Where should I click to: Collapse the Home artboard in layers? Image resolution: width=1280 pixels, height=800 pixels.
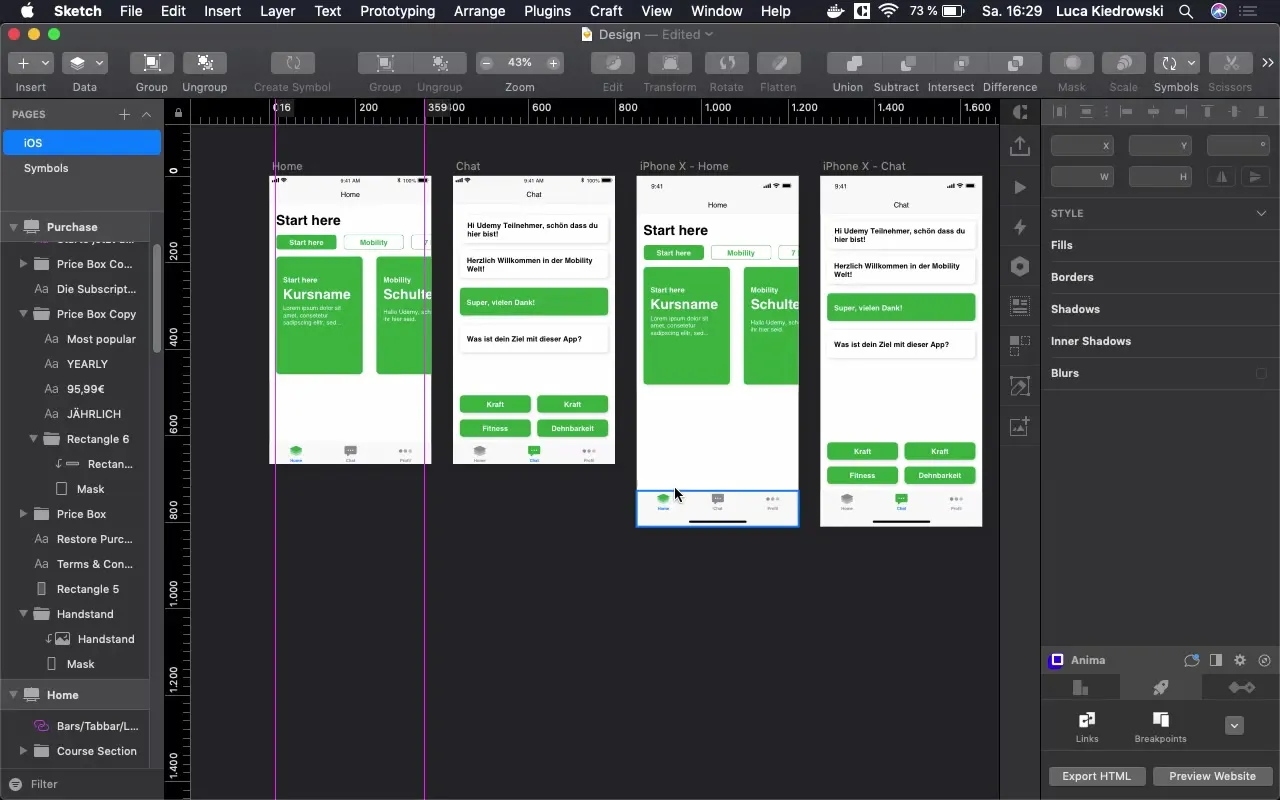[13, 694]
